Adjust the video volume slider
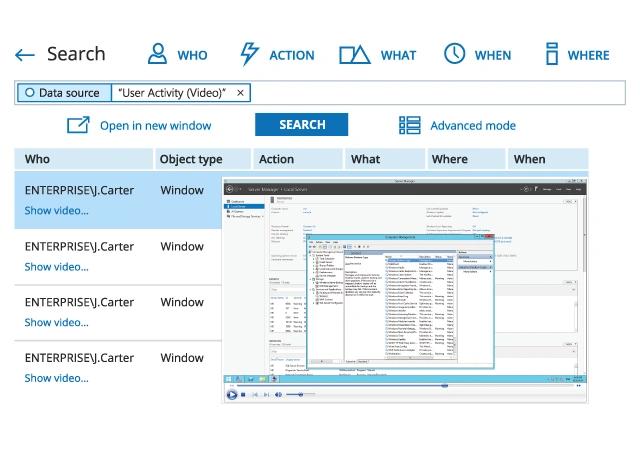 coord(300,394)
